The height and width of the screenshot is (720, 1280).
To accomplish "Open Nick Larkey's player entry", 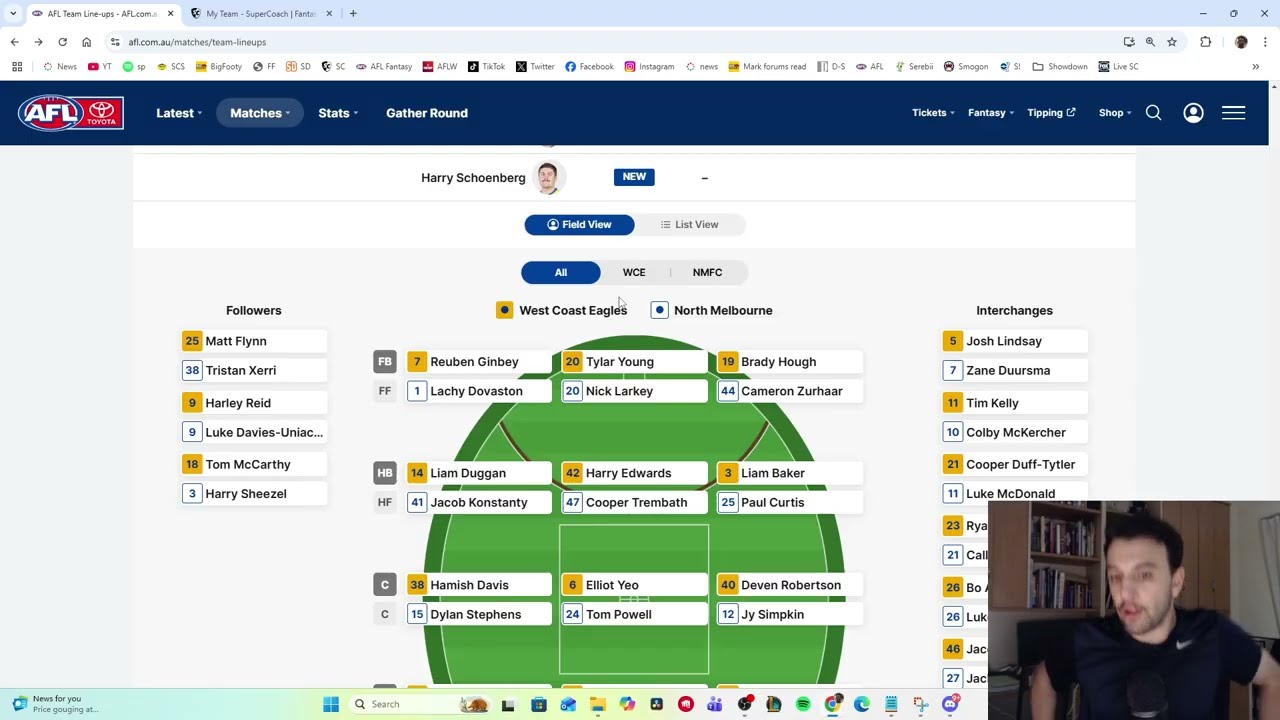I will pos(634,391).
